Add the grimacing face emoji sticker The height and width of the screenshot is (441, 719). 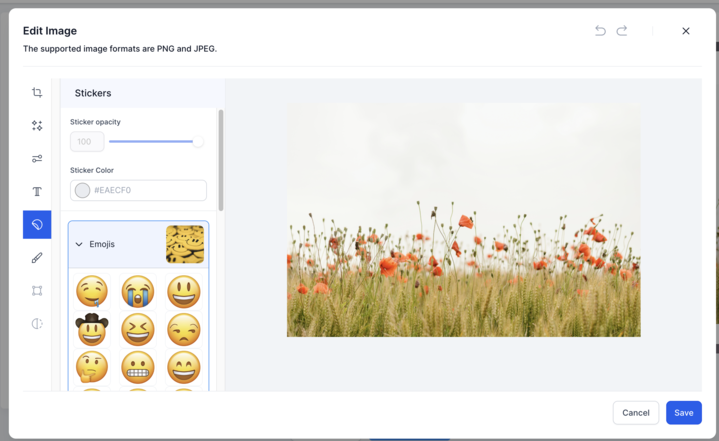(138, 367)
